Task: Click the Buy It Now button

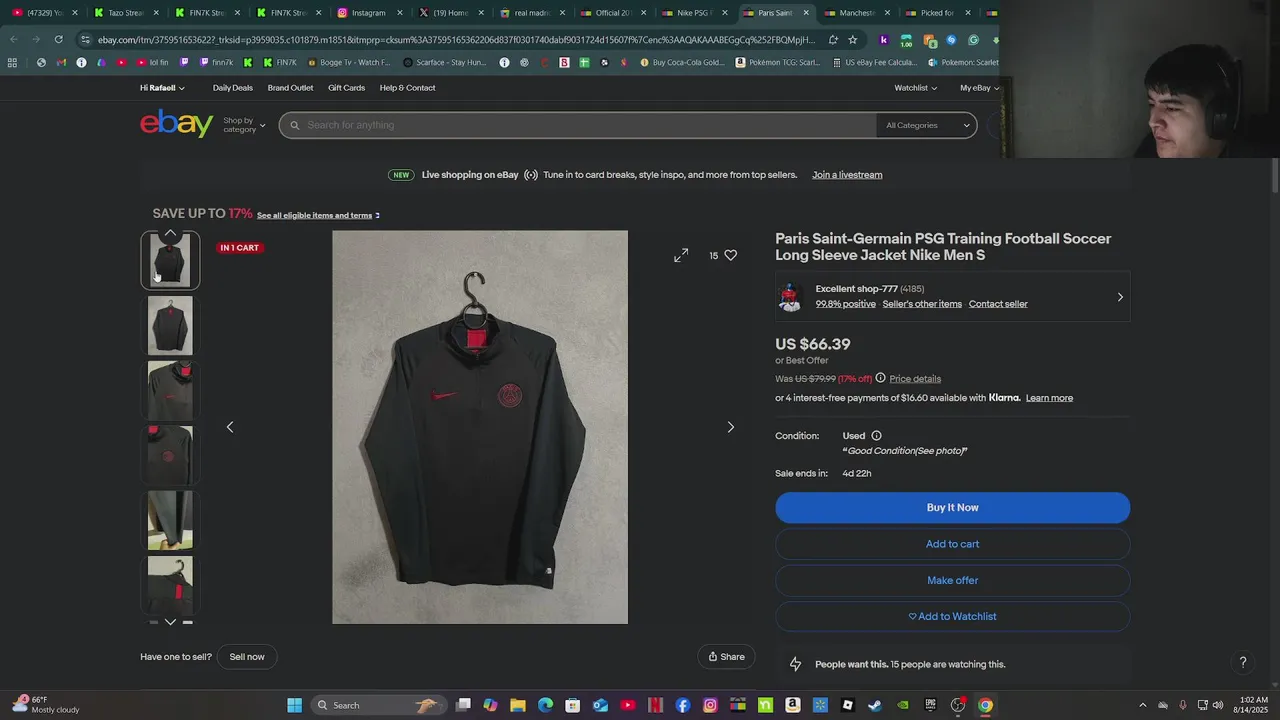Action: 952,508
